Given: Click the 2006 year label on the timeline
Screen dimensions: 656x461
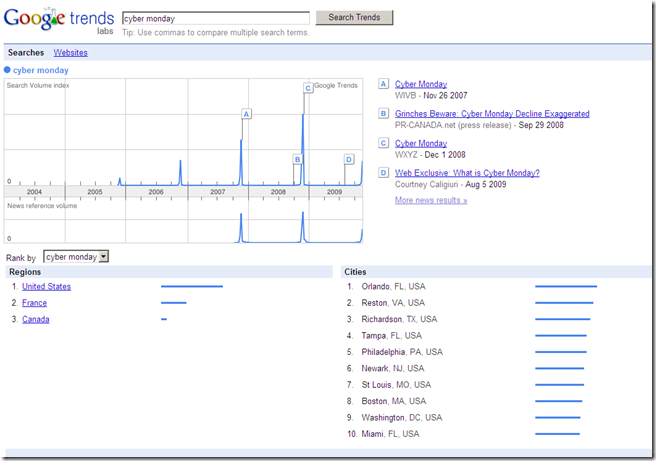Looking at the screenshot, I should tap(156, 192).
